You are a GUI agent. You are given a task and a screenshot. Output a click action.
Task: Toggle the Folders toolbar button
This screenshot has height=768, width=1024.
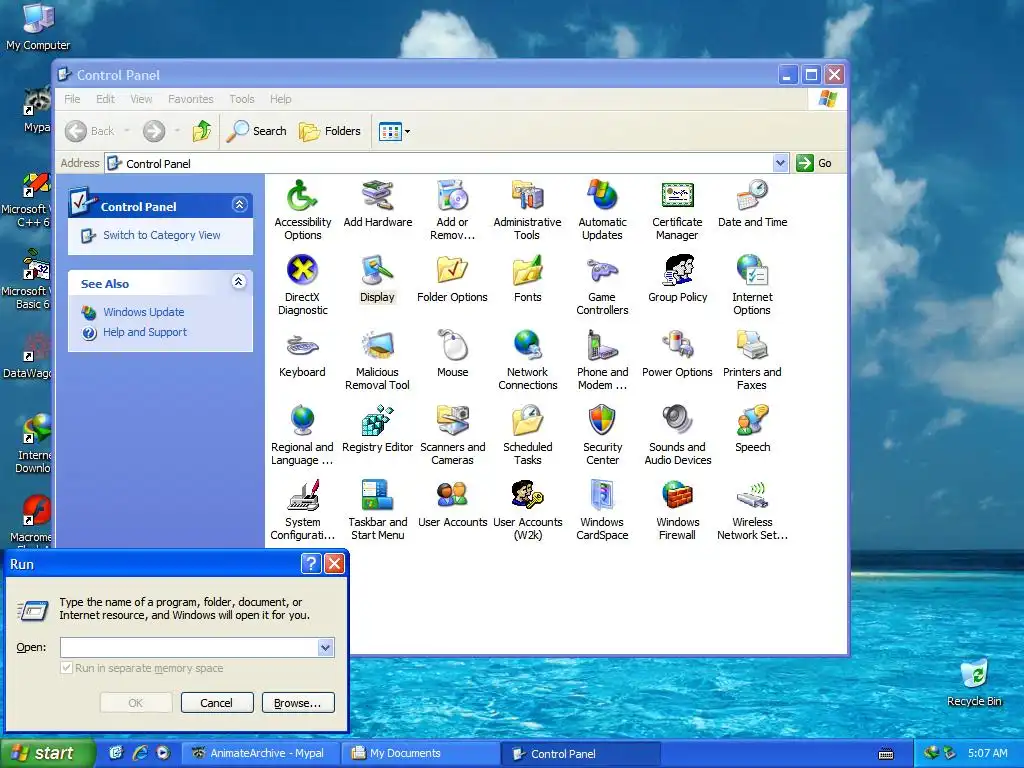point(330,131)
